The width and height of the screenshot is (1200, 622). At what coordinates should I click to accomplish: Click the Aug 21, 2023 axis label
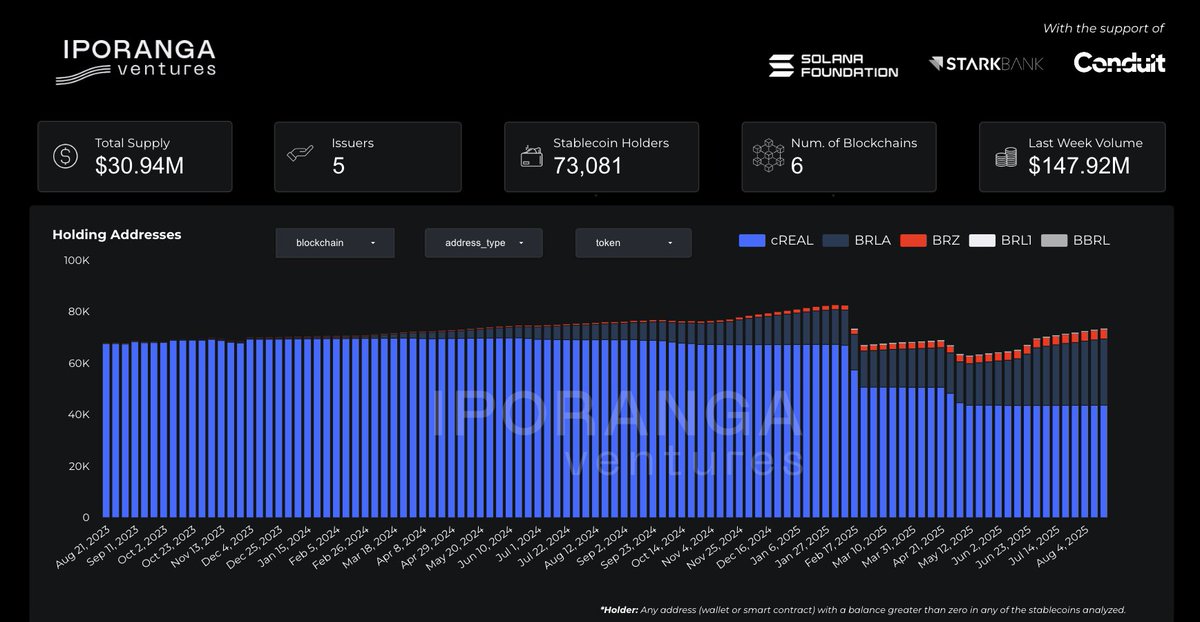coord(82,548)
